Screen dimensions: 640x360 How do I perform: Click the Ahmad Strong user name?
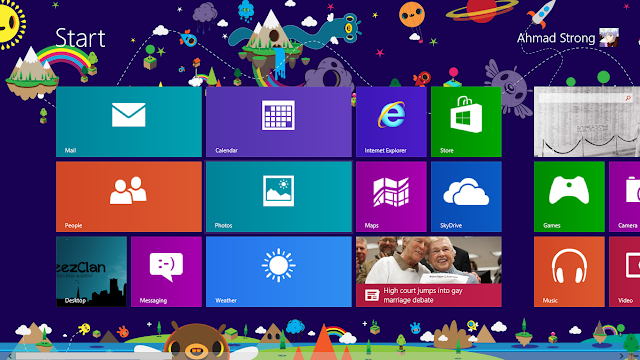(556, 38)
